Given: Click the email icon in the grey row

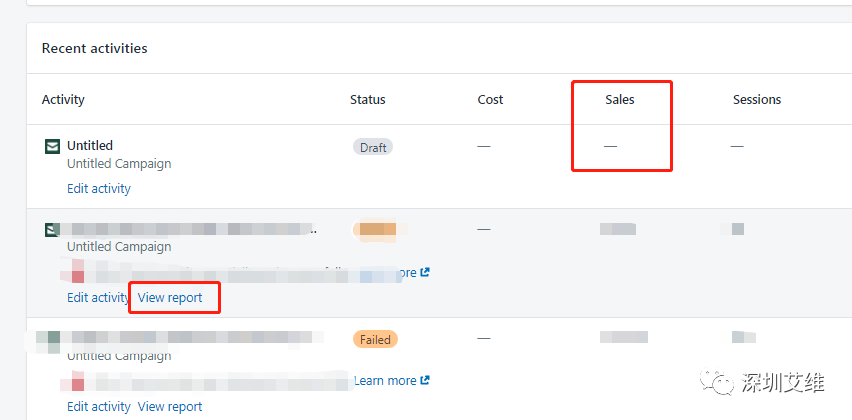Looking at the screenshot, I should pyautogui.click(x=52, y=230).
